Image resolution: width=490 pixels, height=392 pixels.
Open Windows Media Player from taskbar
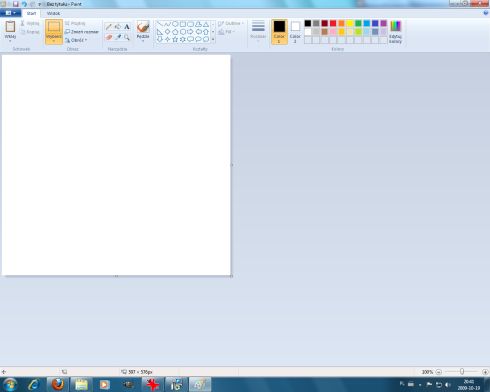(104, 385)
